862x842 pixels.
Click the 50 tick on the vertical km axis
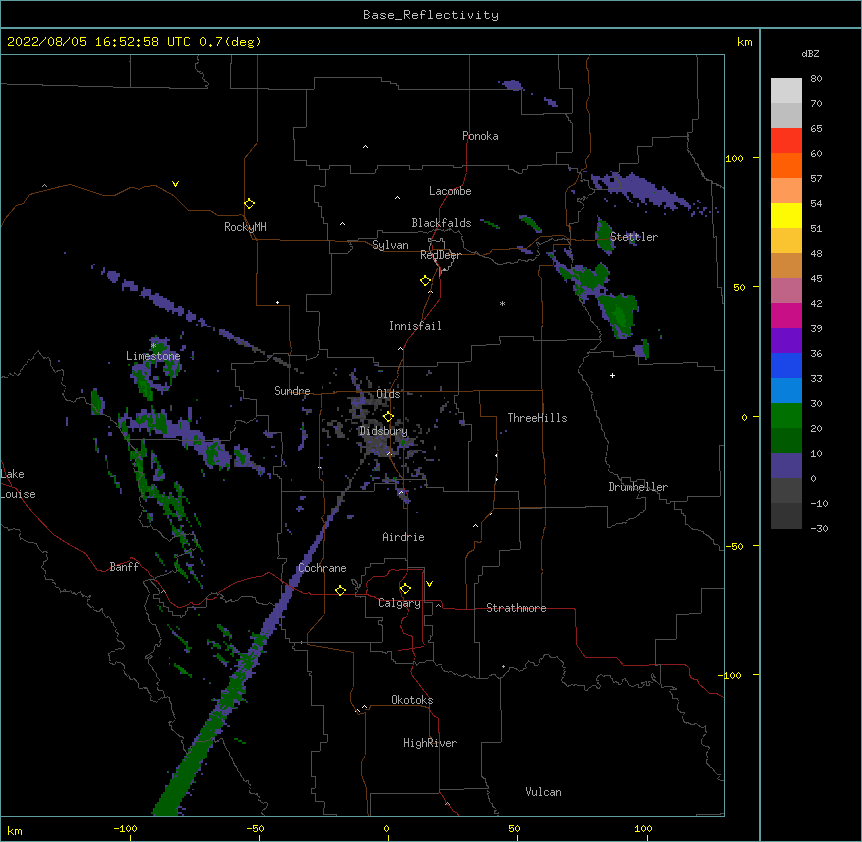click(x=739, y=287)
